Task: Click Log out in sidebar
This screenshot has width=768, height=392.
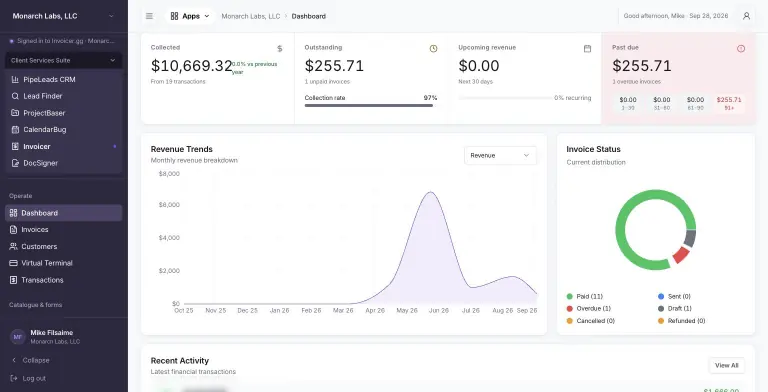Action: point(34,378)
